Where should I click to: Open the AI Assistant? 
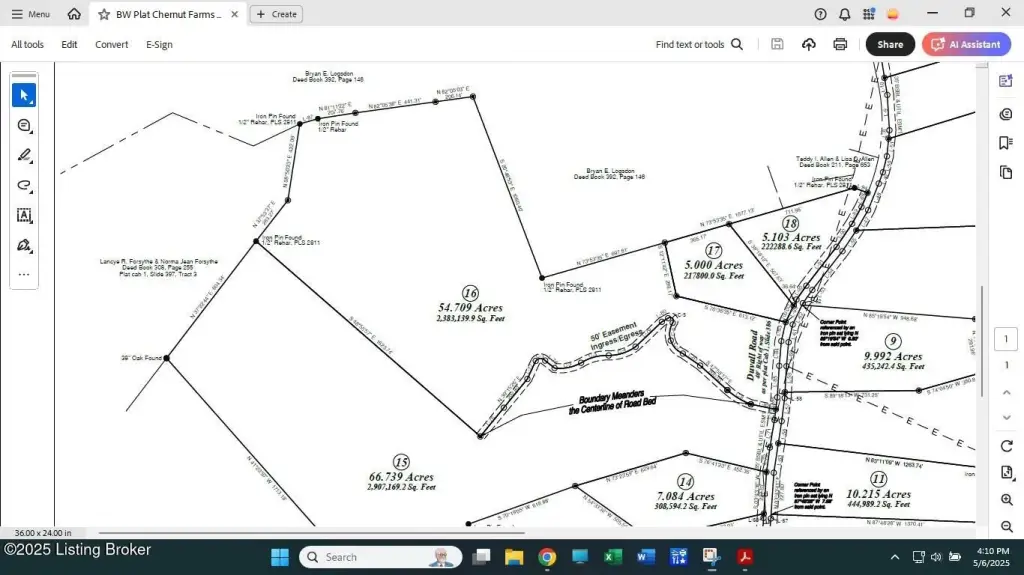(966, 44)
